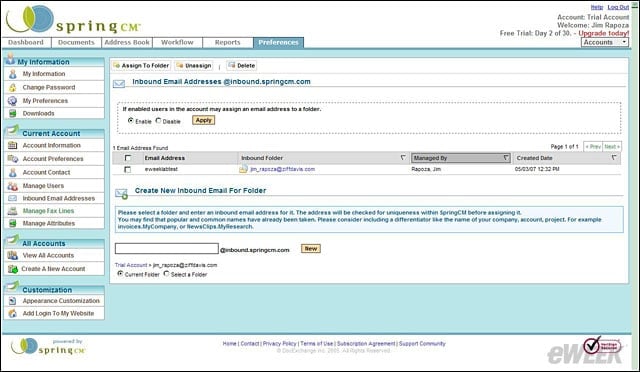The image size is (640, 372).
Task: Open the Terms of Use footer link
Action: (317, 344)
